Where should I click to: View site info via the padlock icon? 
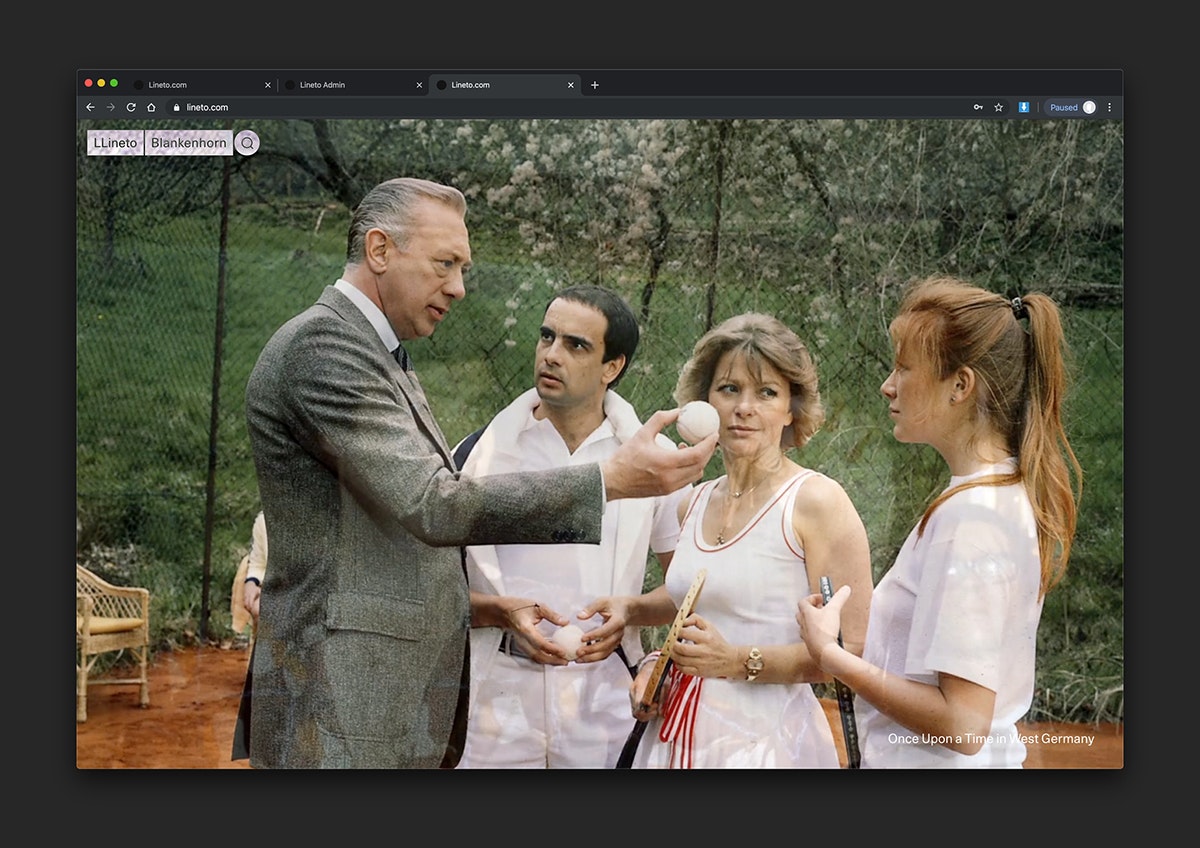click(x=176, y=107)
